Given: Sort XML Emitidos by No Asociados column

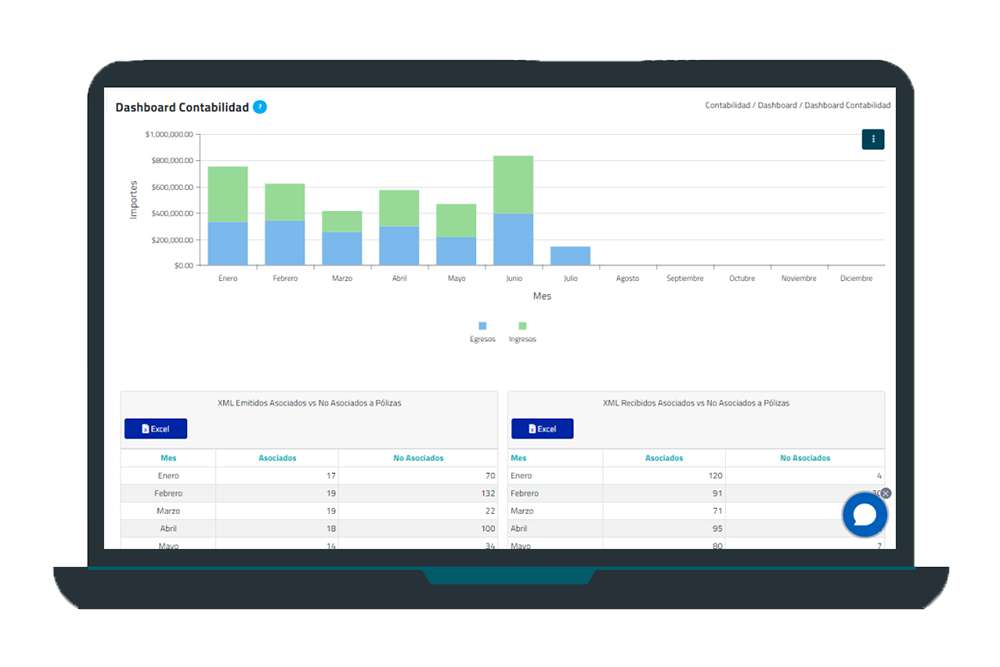Looking at the screenshot, I should [x=418, y=458].
